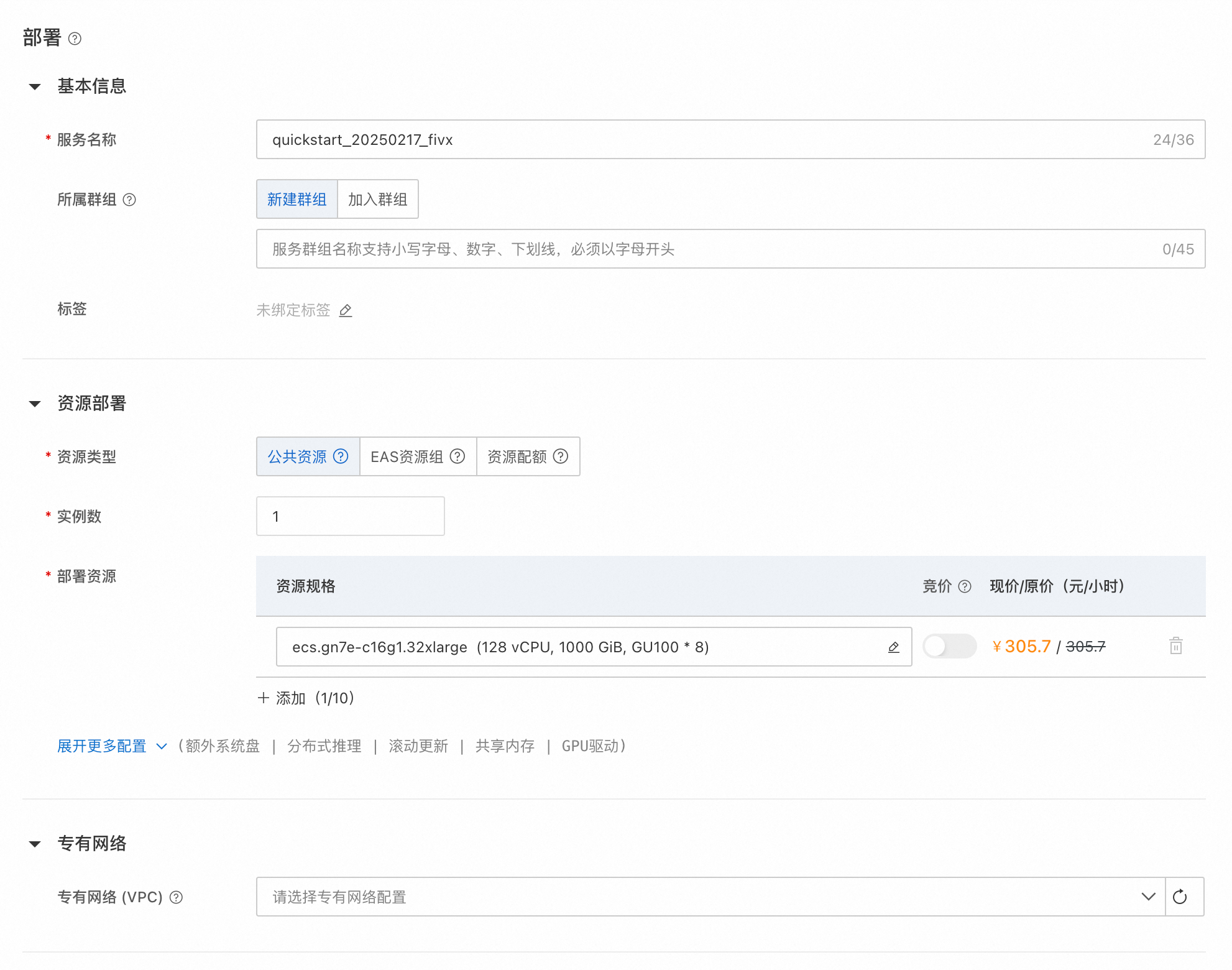Edit the ecs.gn7e instance spec with the pencil icon
This screenshot has height=970, width=1232.
pyautogui.click(x=893, y=647)
